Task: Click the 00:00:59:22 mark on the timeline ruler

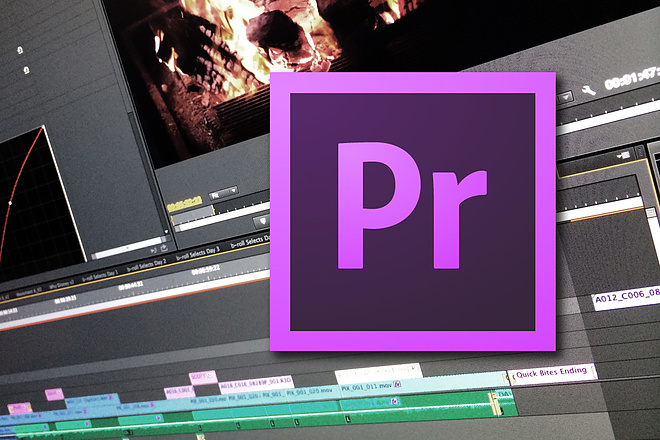Action: [x=205, y=269]
